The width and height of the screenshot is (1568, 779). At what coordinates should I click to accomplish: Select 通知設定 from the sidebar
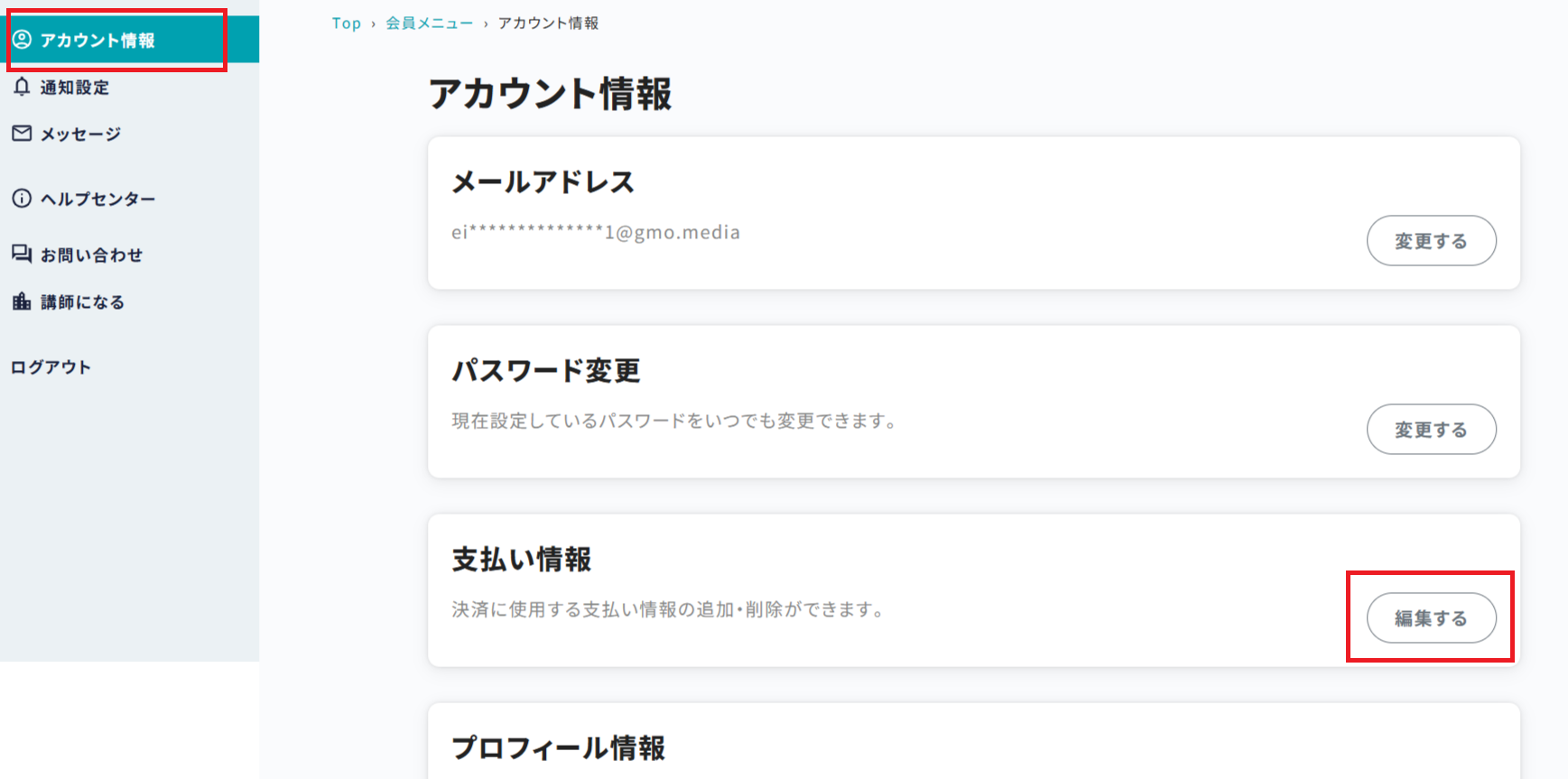coord(75,88)
